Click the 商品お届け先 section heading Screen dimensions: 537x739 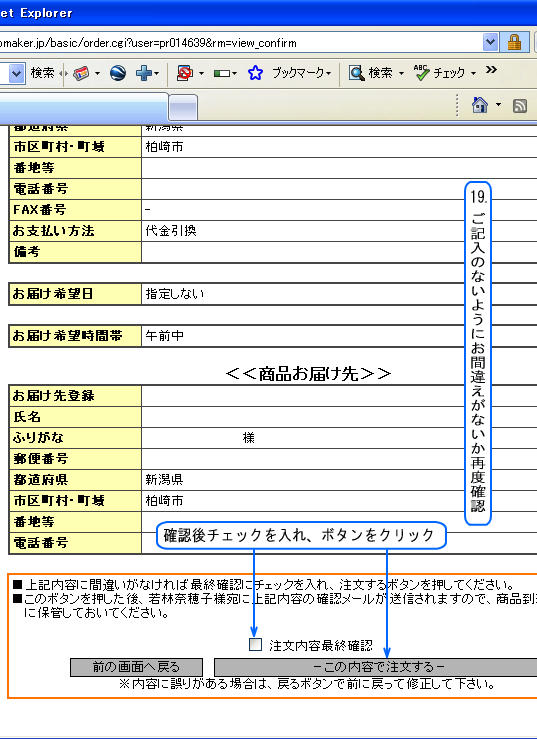coord(308,373)
